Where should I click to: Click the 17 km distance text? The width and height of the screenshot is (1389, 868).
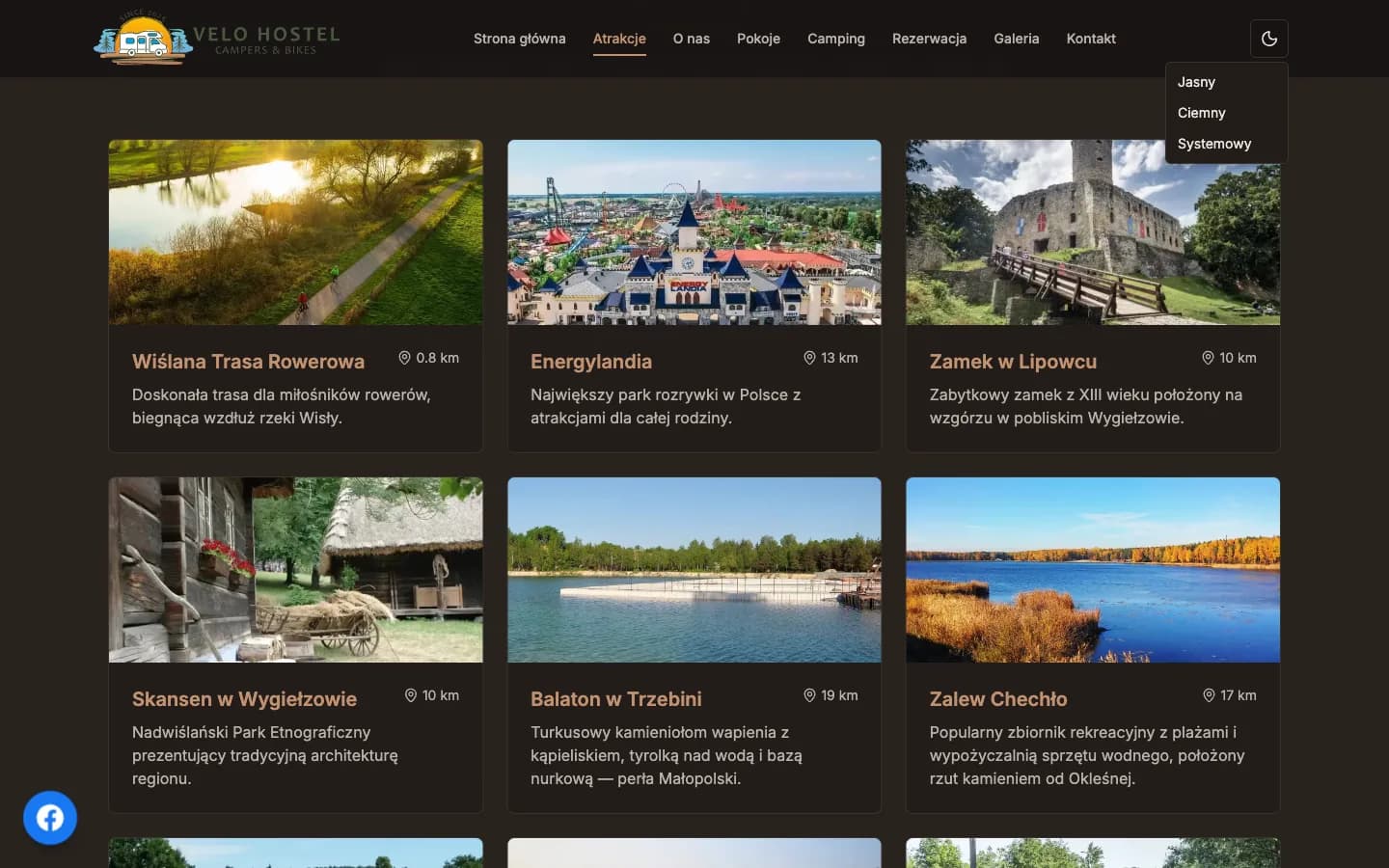1239,695
